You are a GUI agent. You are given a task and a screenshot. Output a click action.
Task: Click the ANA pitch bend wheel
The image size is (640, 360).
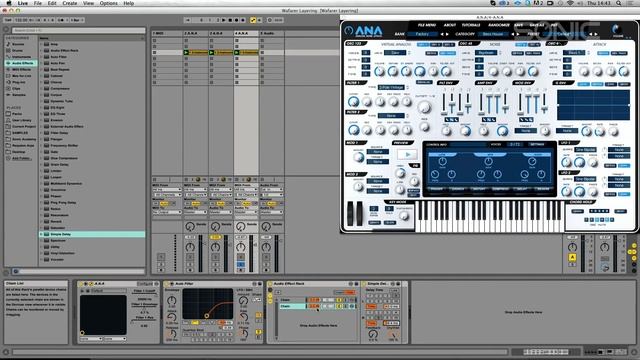pos(351,212)
